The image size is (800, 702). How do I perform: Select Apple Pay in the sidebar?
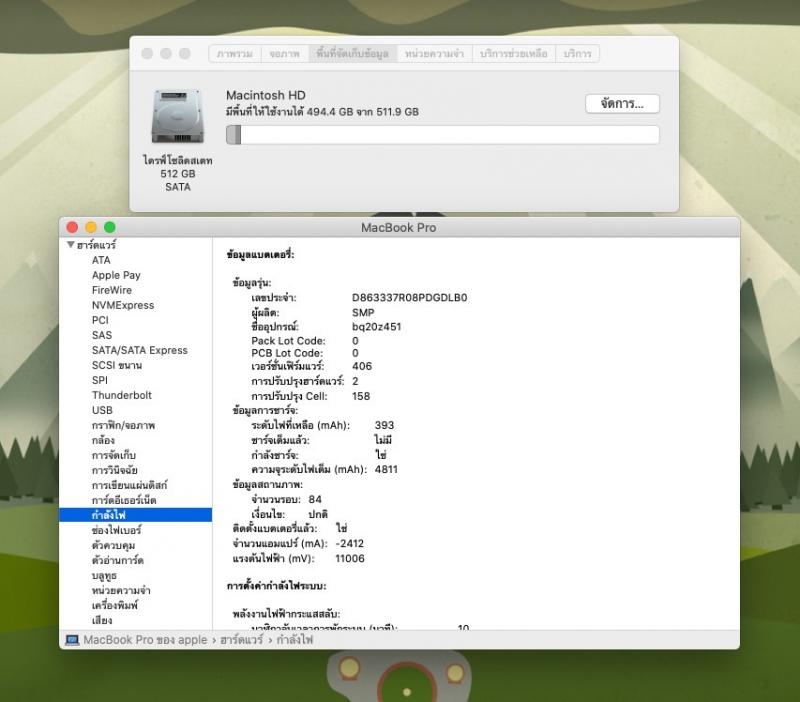pos(116,275)
